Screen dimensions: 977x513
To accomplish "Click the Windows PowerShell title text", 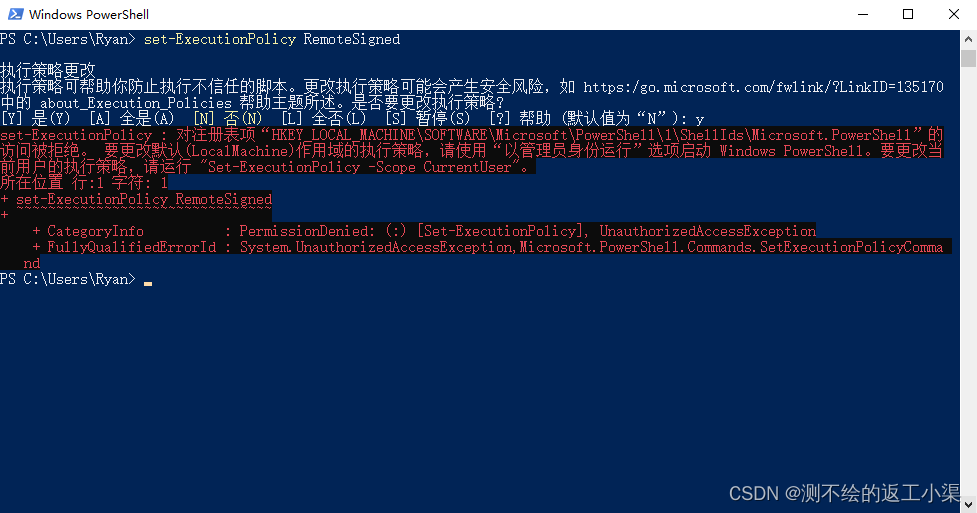I will coord(88,14).
